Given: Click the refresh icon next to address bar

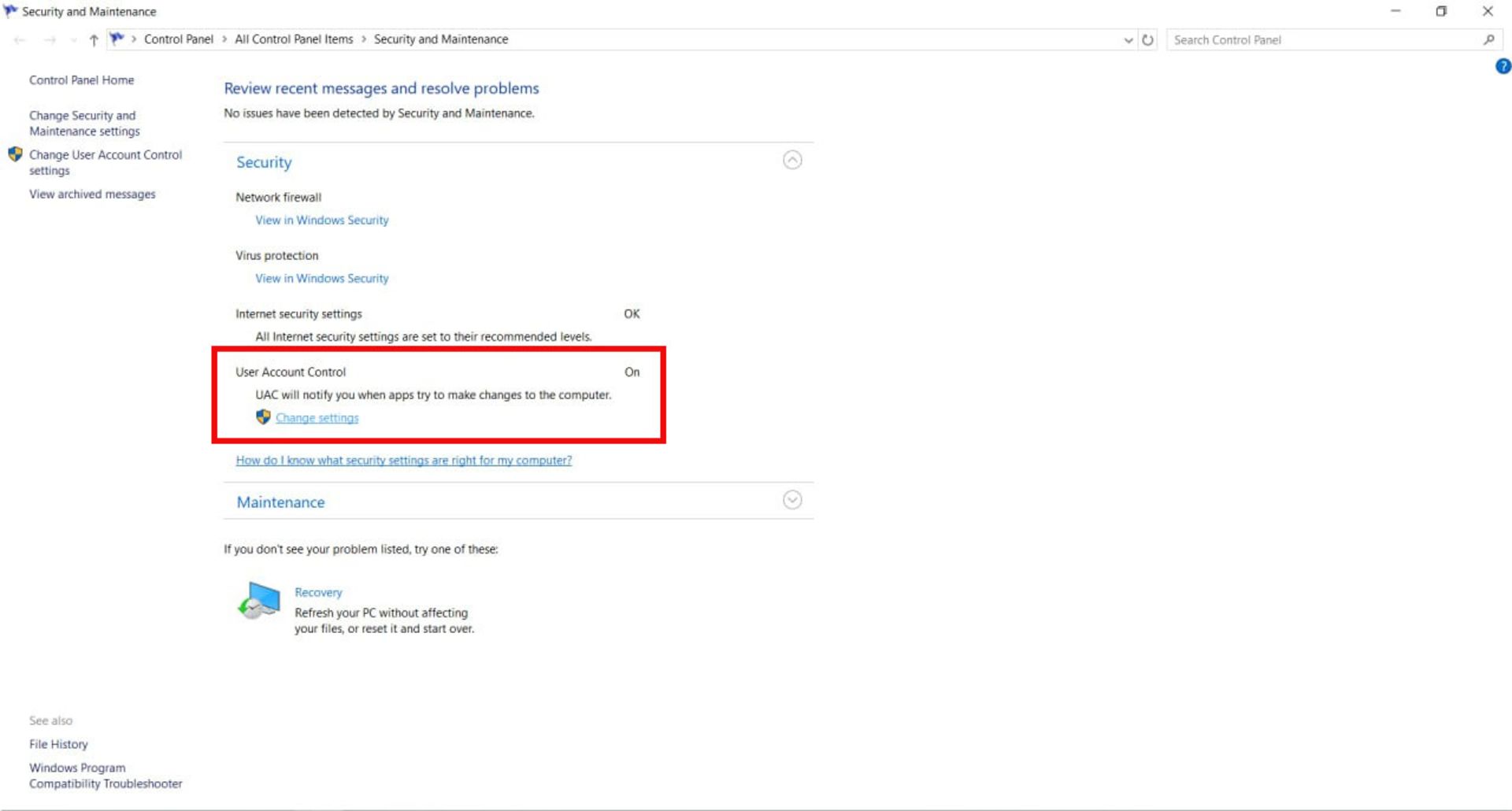Looking at the screenshot, I should pos(1147,40).
